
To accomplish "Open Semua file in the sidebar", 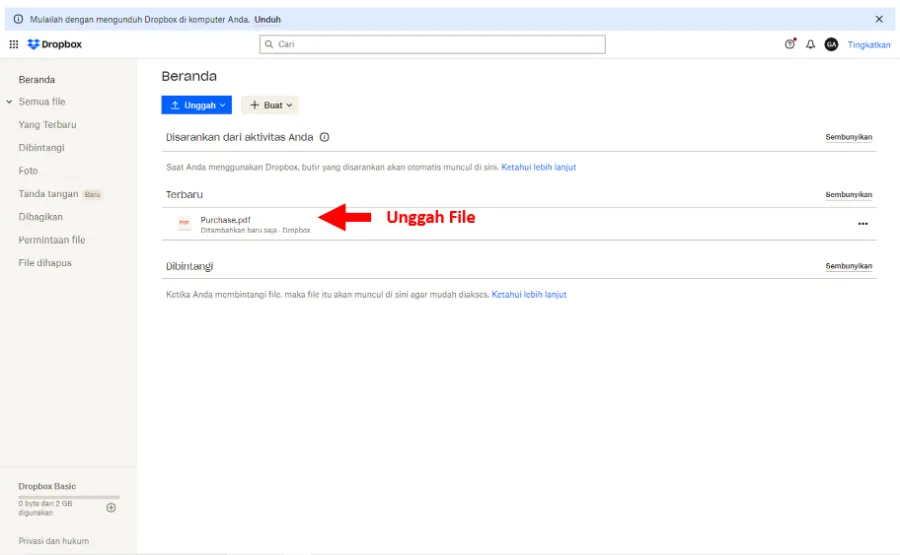I will click(42, 102).
